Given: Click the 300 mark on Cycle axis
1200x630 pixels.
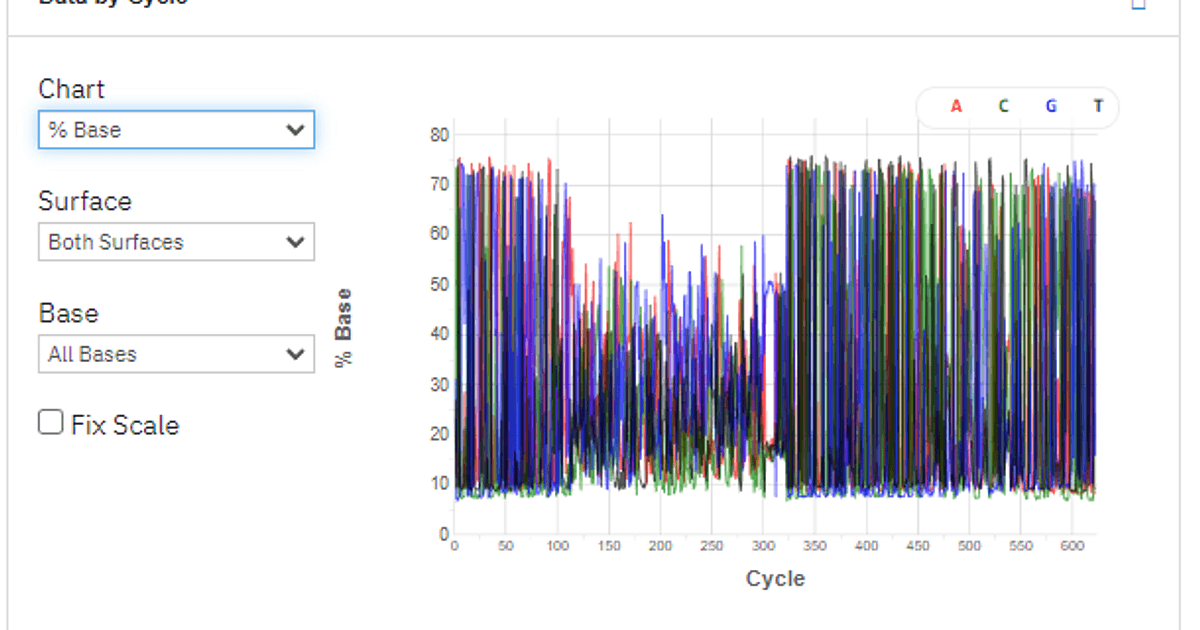Looking at the screenshot, I should (x=763, y=546).
